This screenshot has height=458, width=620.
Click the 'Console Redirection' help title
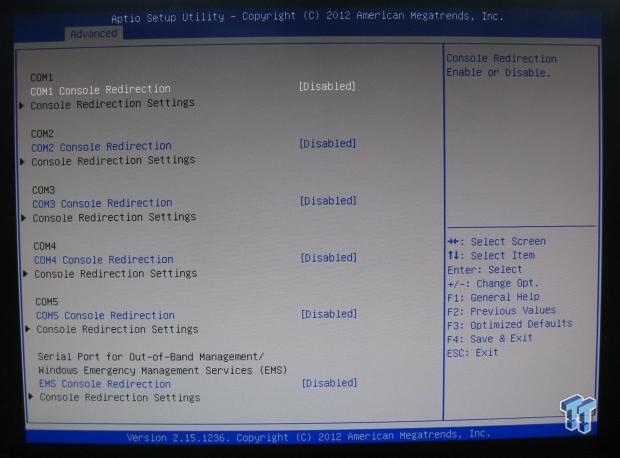tap(501, 59)
